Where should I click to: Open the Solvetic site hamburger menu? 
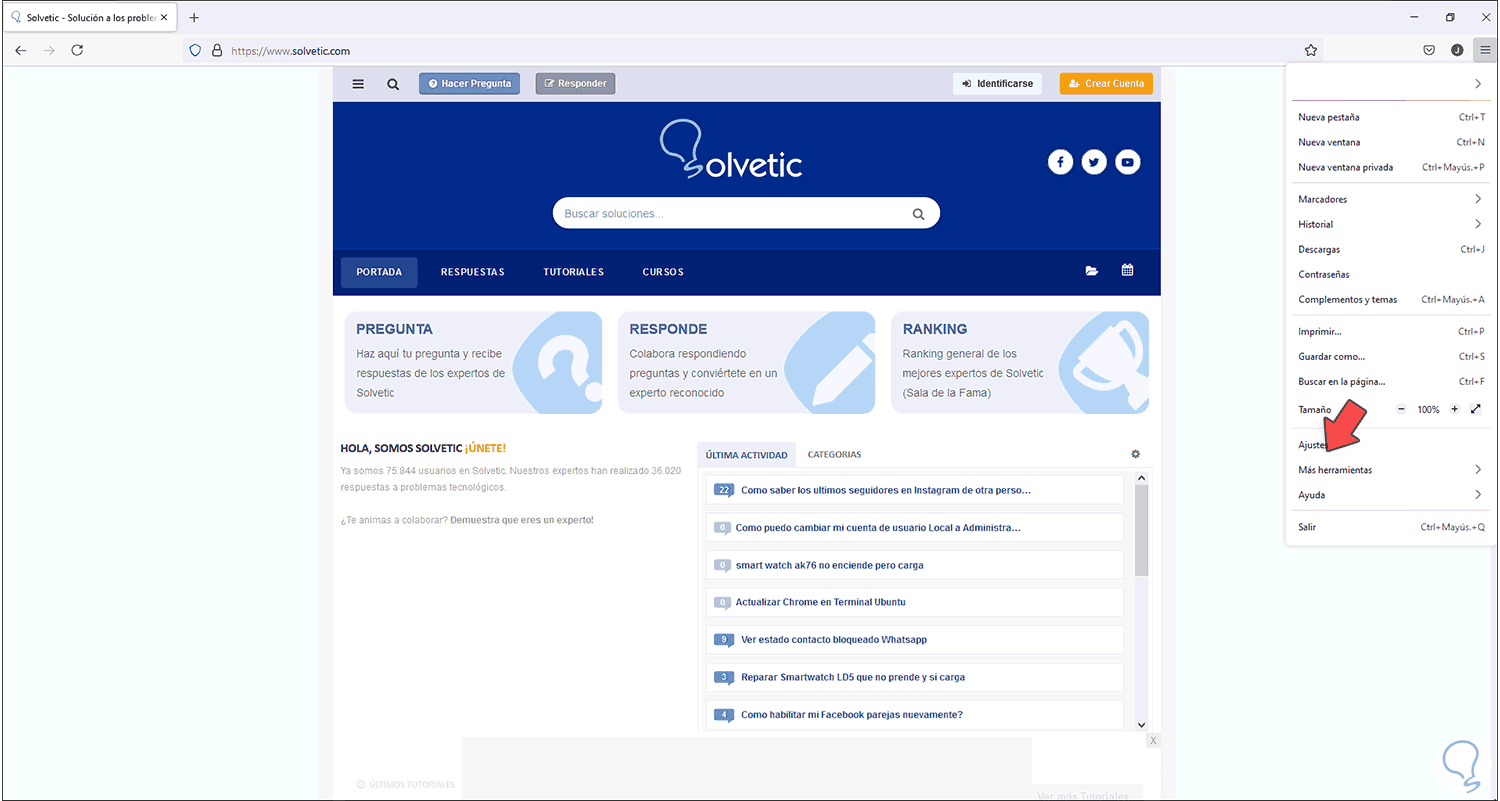tap(358, 84)
